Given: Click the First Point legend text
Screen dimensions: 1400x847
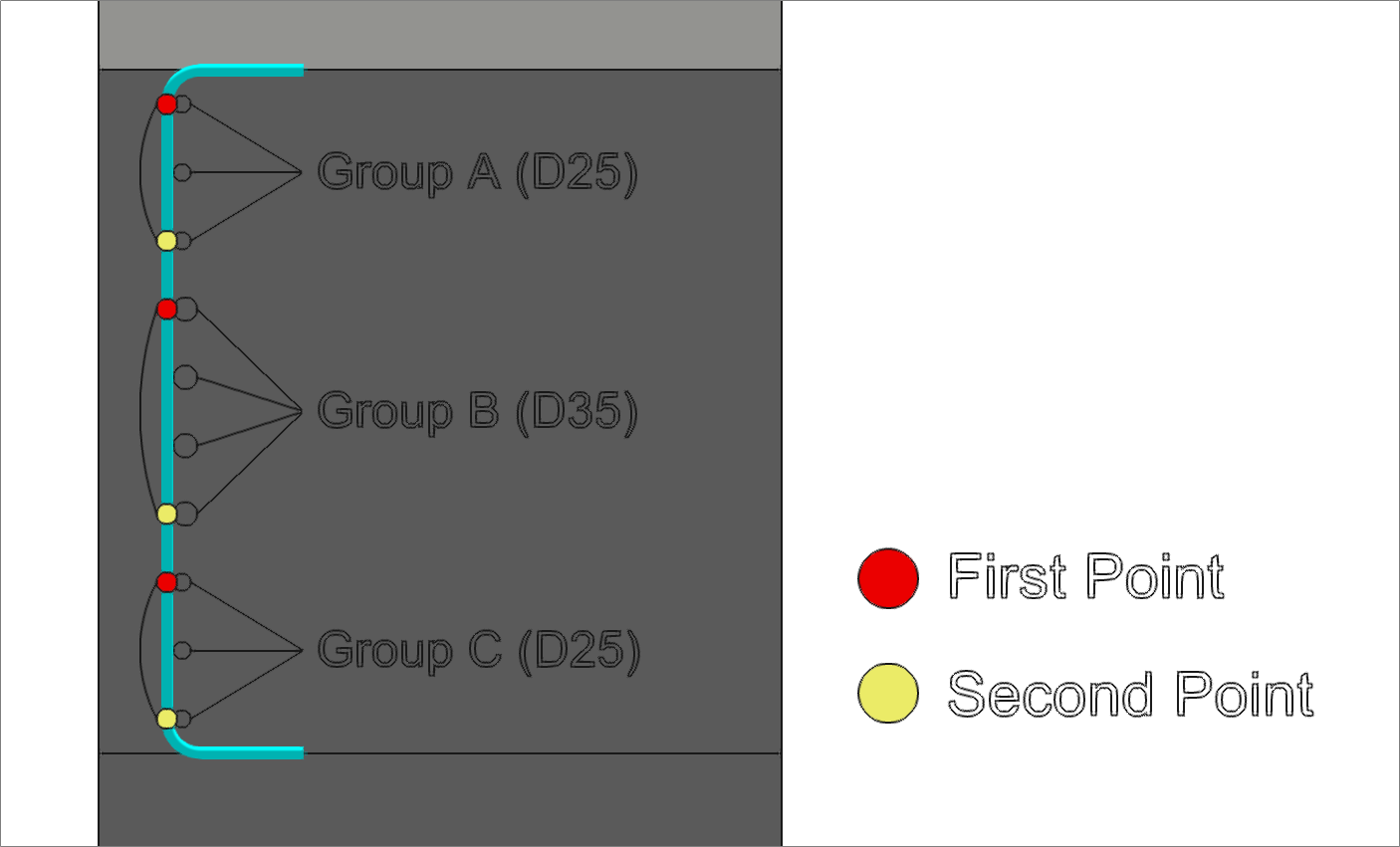Looking at the screenshot, I should coord(1086,576).
